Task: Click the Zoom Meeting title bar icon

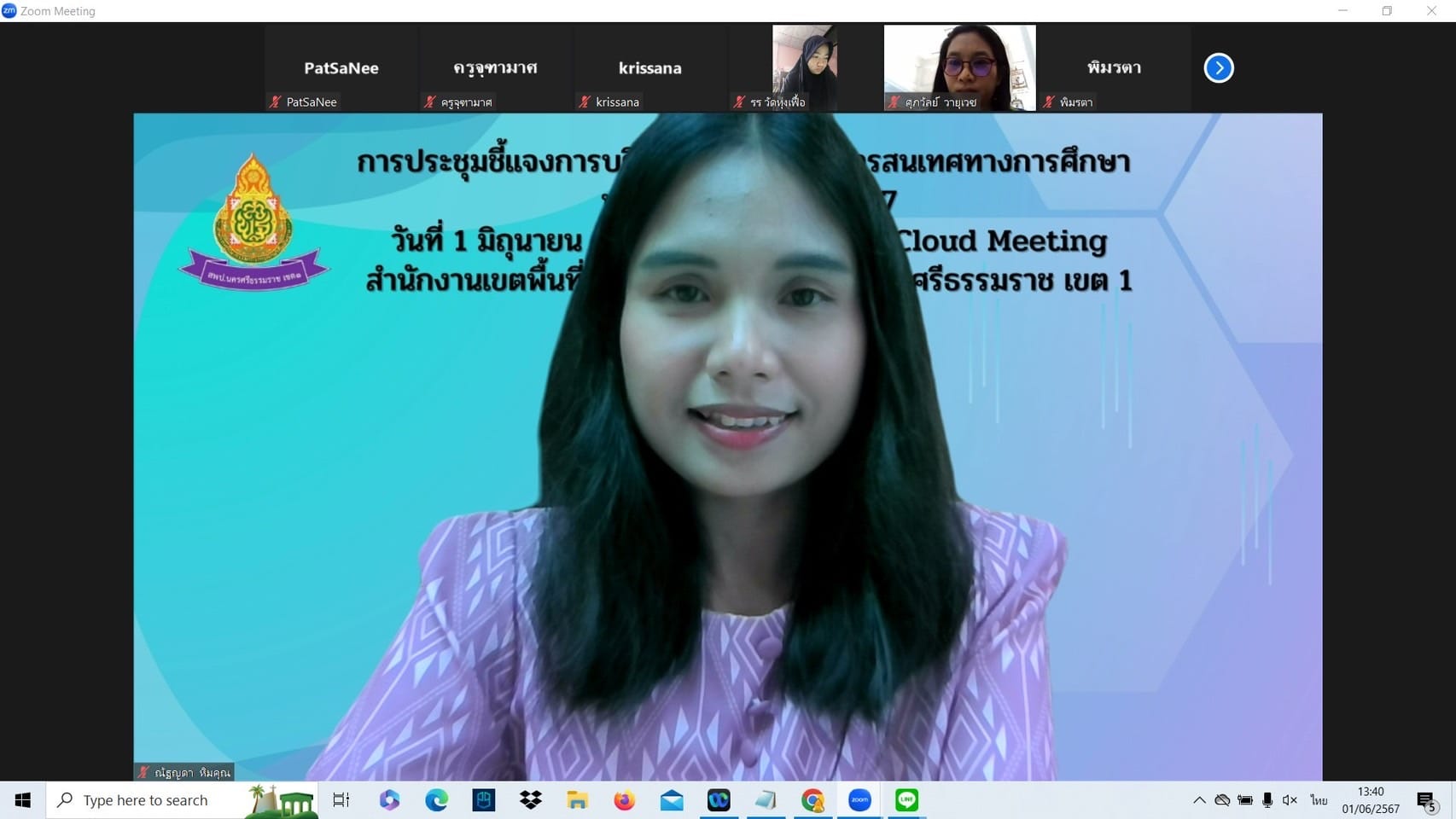Action: [9, 10]
